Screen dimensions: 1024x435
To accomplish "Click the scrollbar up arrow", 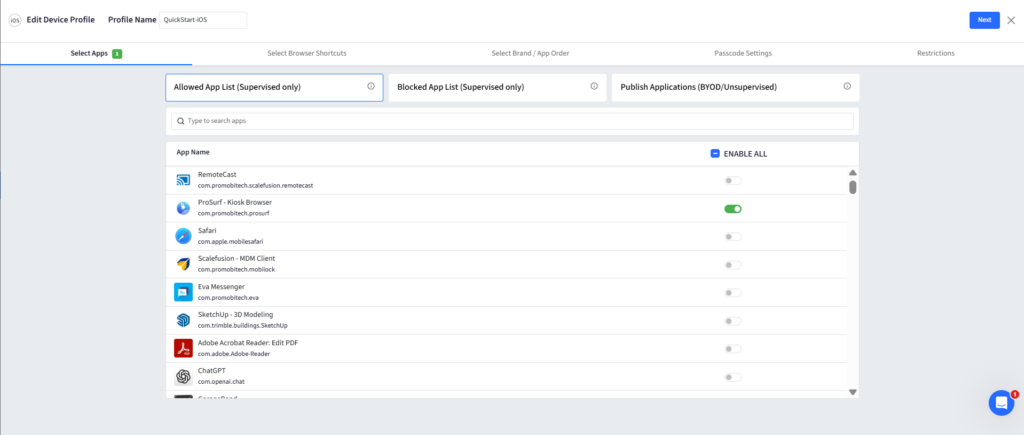I will 852,172.
